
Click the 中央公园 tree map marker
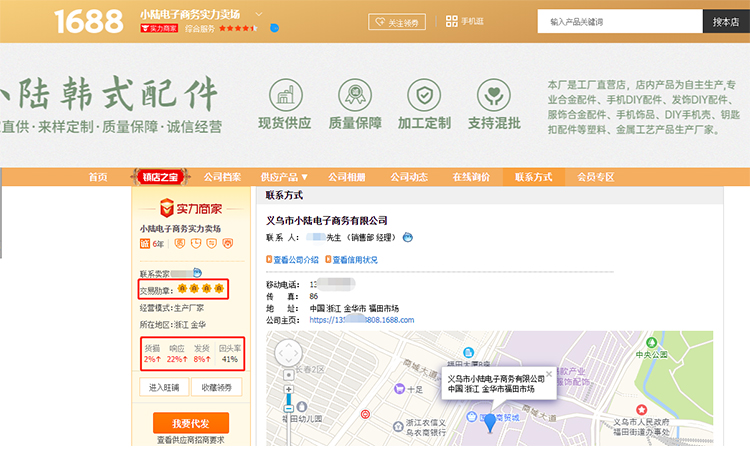(x=651, y=342)
